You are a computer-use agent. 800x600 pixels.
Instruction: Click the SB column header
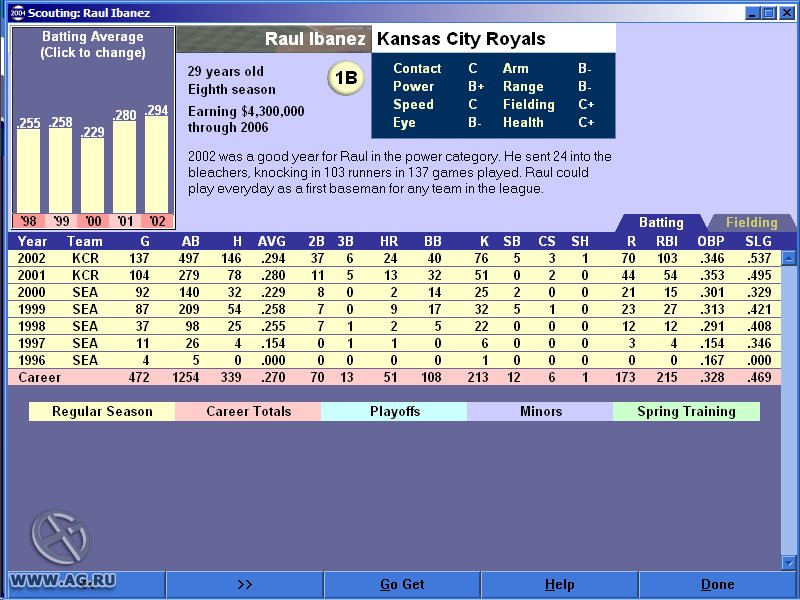point(512,241)
